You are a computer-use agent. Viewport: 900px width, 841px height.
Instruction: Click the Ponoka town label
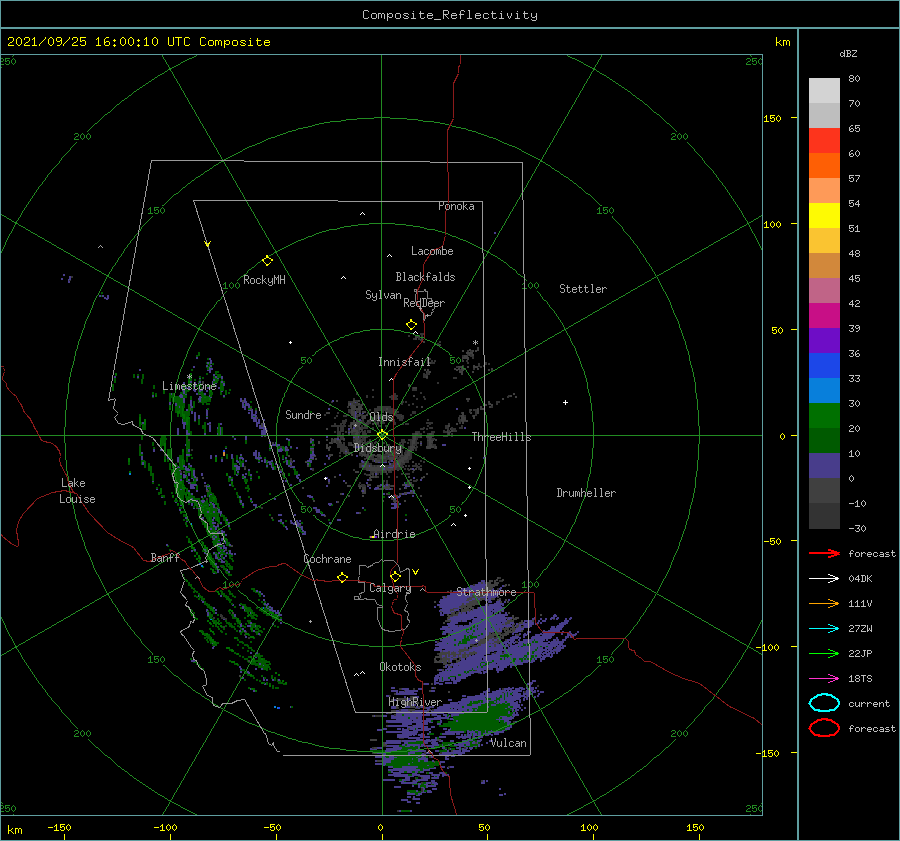tap(456, 206)
